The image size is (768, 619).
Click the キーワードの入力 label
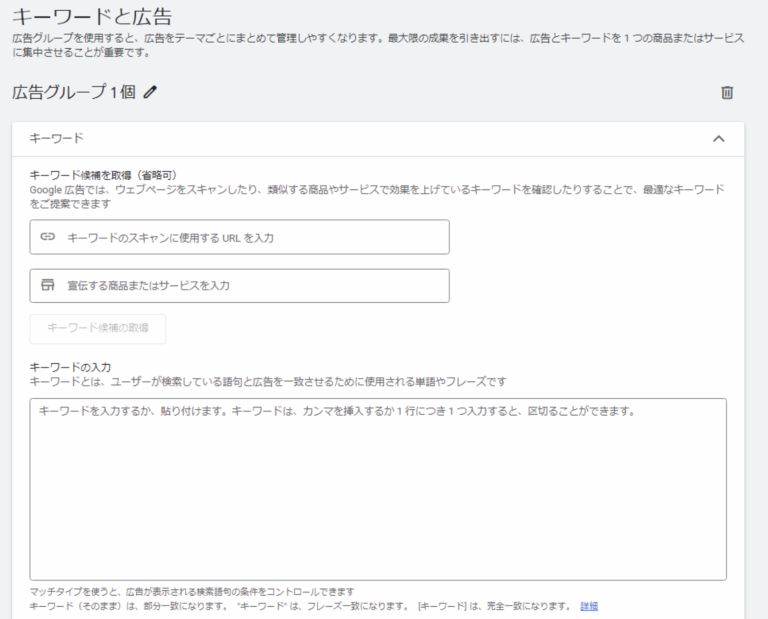click(x=70, y=367)
